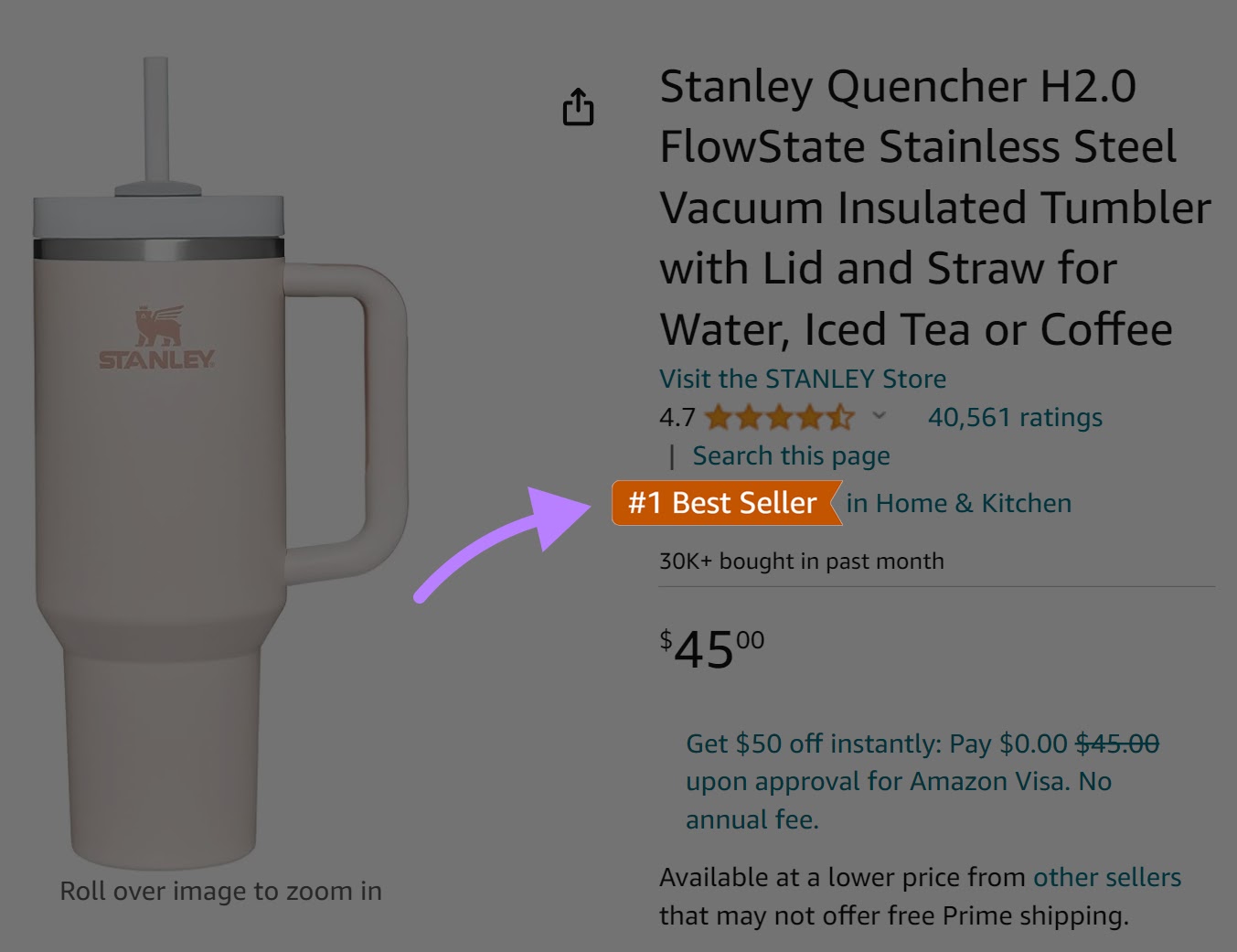This screenshot has width=1237, height=952.
Task: Expand the ratings breakdown dropdown arrow
Action: point(879,417)
